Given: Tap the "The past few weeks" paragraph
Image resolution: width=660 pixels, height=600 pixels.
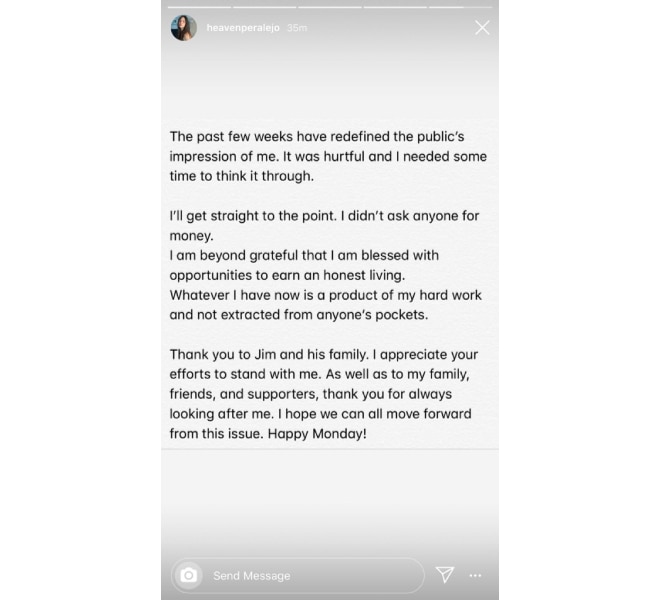Looking at the screenshot, I should point(328,156).
